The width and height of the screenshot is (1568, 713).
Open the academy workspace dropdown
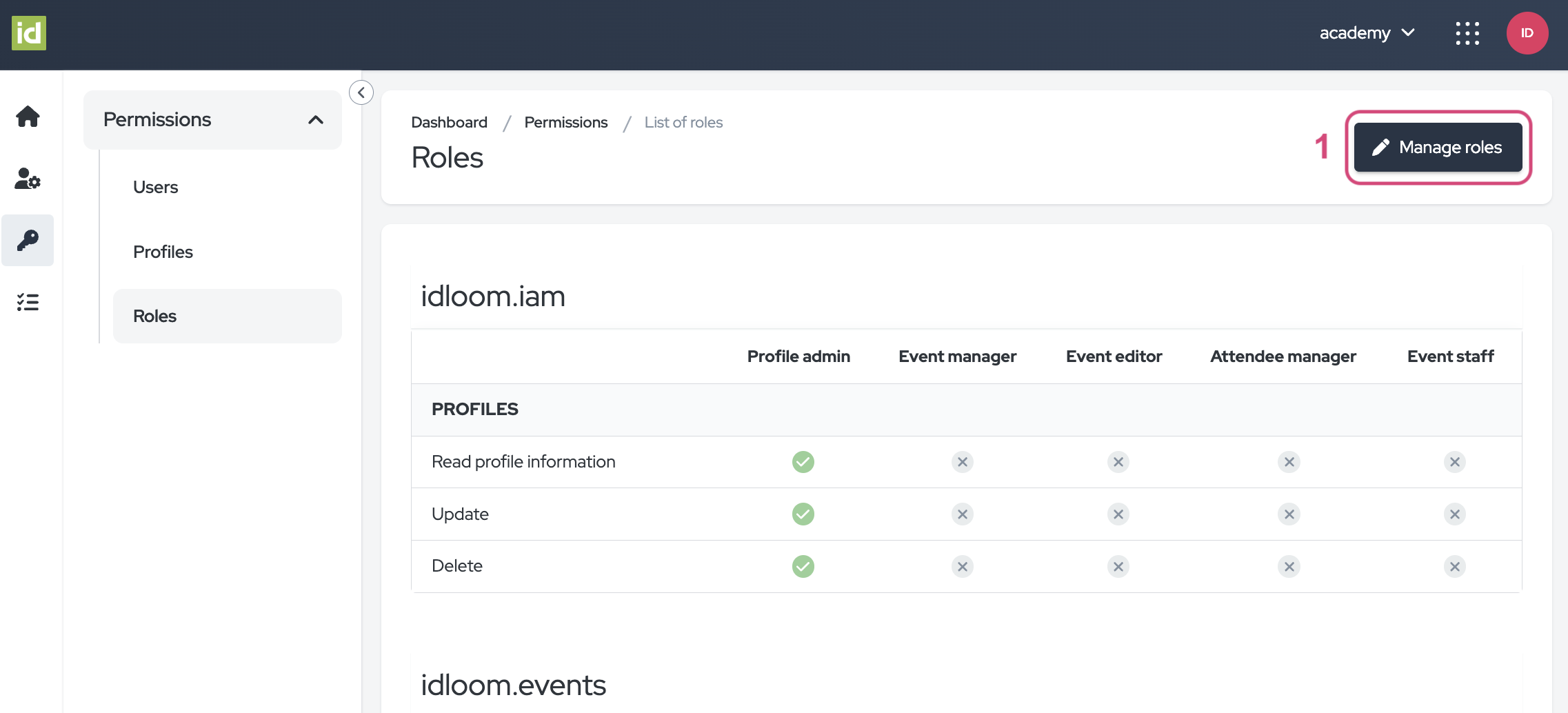point(1367,32)
